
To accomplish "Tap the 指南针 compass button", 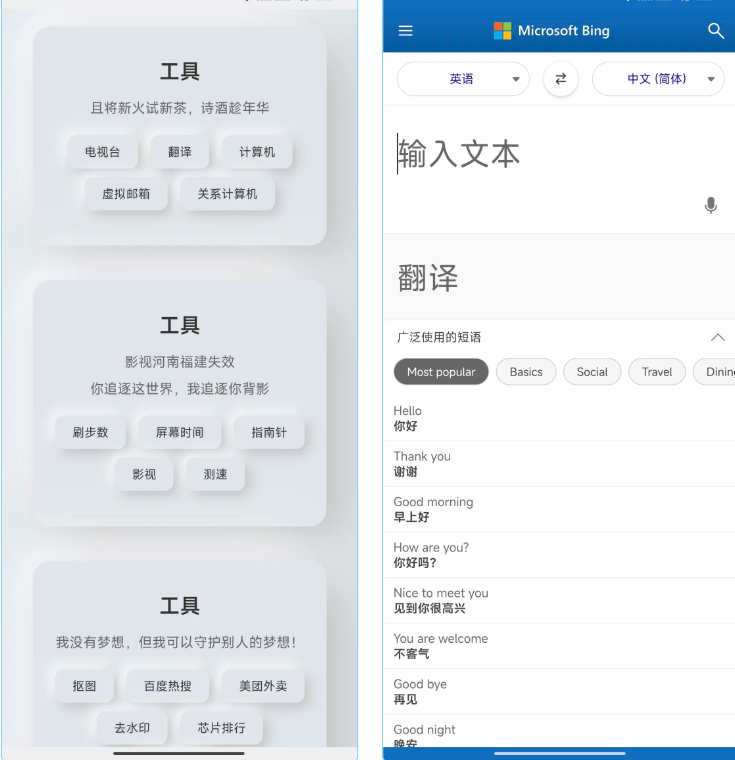I will pos(268,433).
